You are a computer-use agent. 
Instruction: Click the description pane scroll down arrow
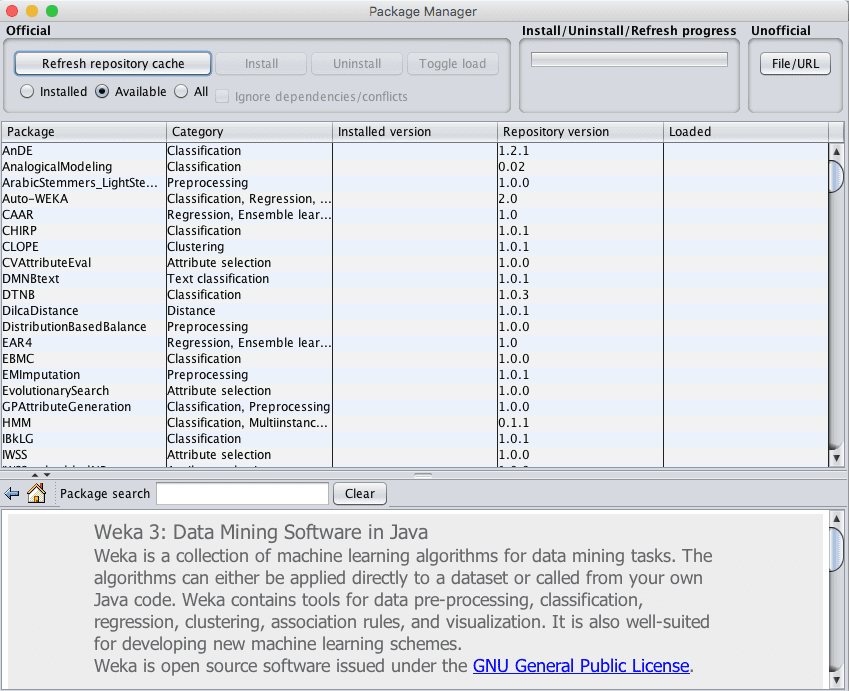836,679
